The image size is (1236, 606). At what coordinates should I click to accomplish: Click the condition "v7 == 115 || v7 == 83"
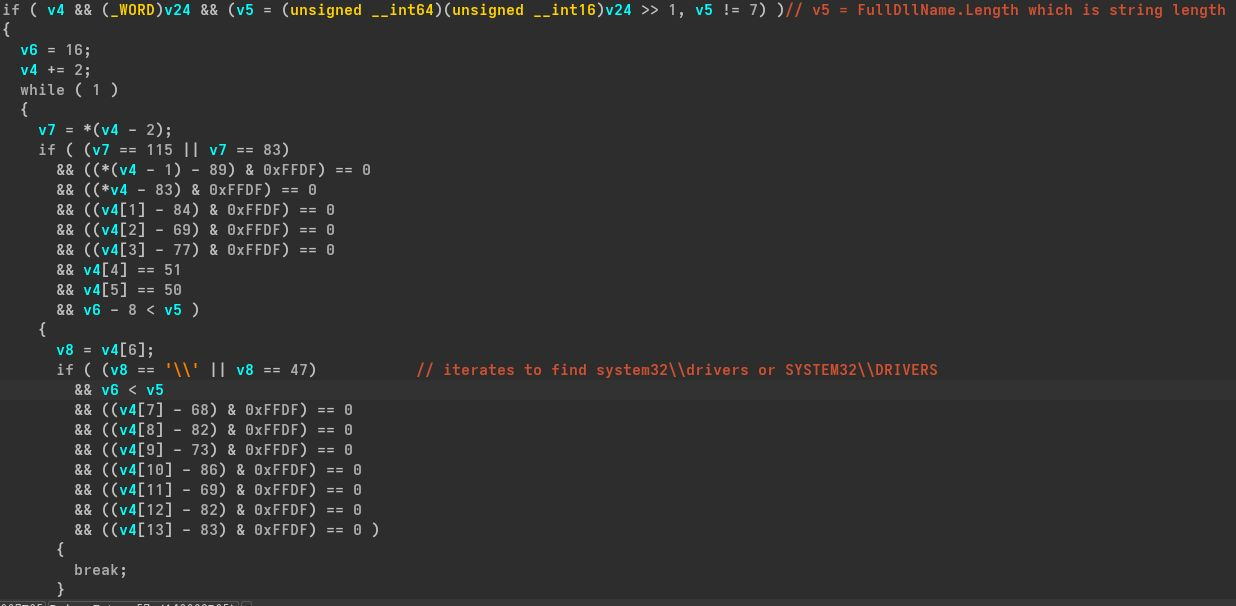tap(186, 150)
